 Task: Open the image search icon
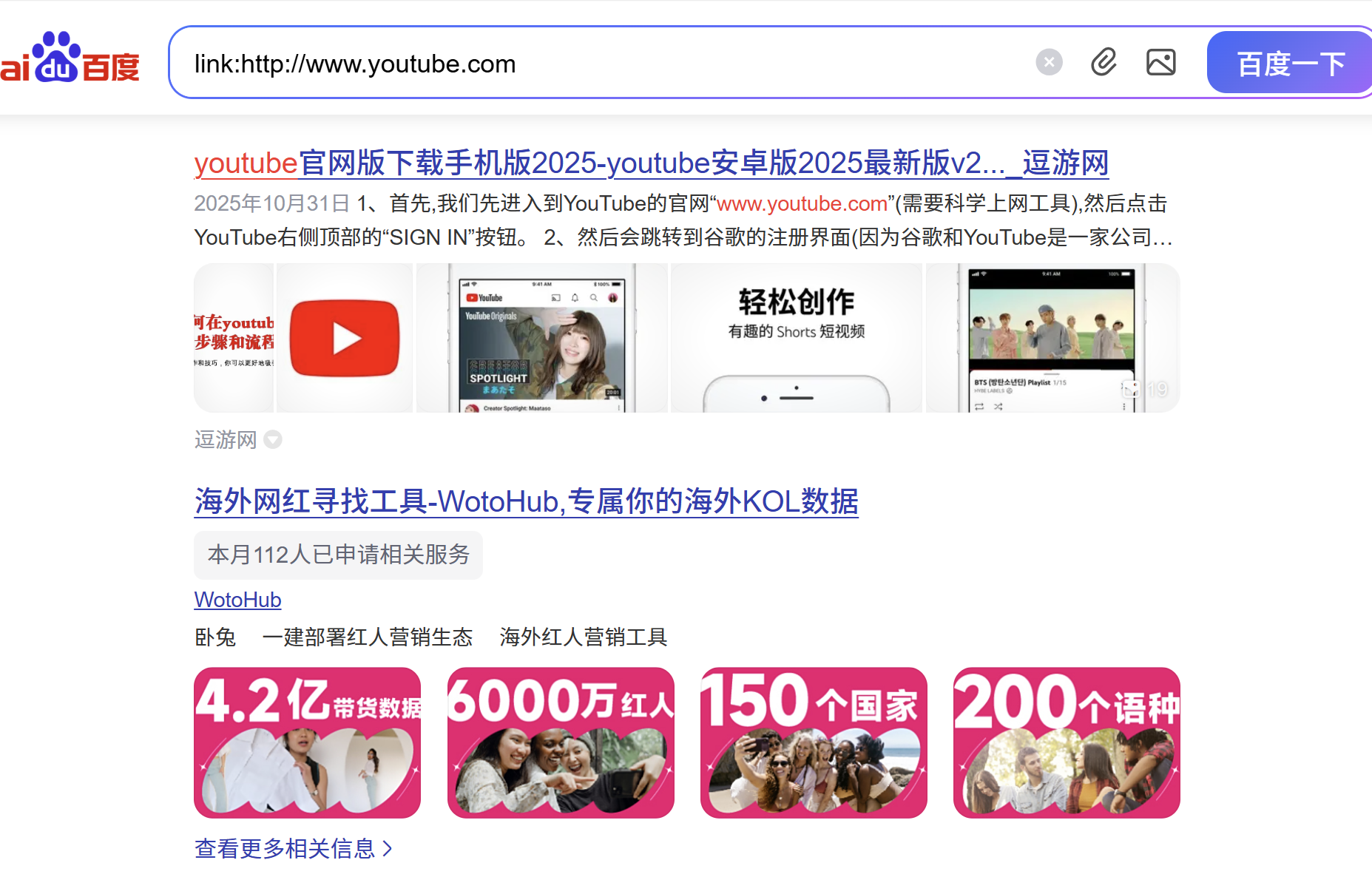(x=1160, y=62)
